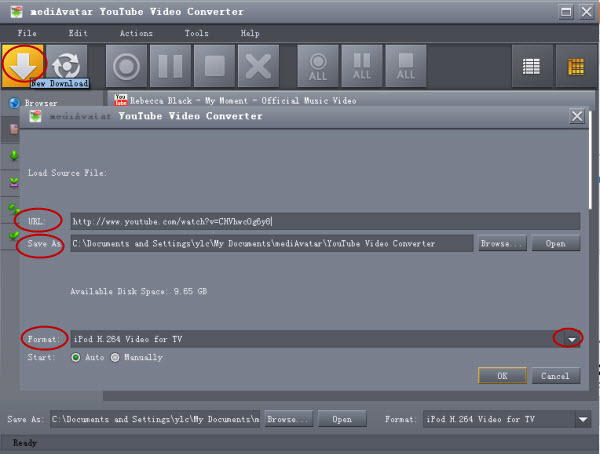The height and width of the screenshot is (454, 600).
Task: Open the Edit menu
Action: (x=78, y=33)
